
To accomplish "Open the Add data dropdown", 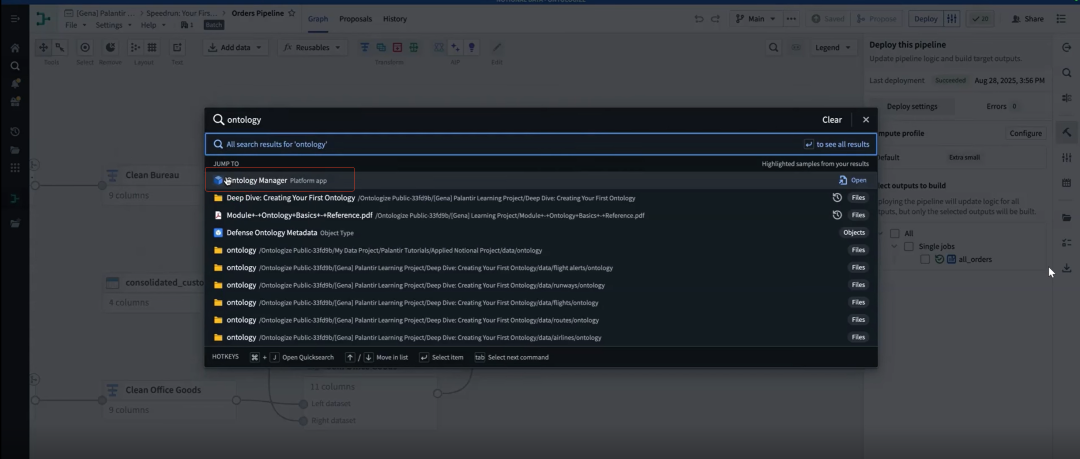I will tap(236, 48).
